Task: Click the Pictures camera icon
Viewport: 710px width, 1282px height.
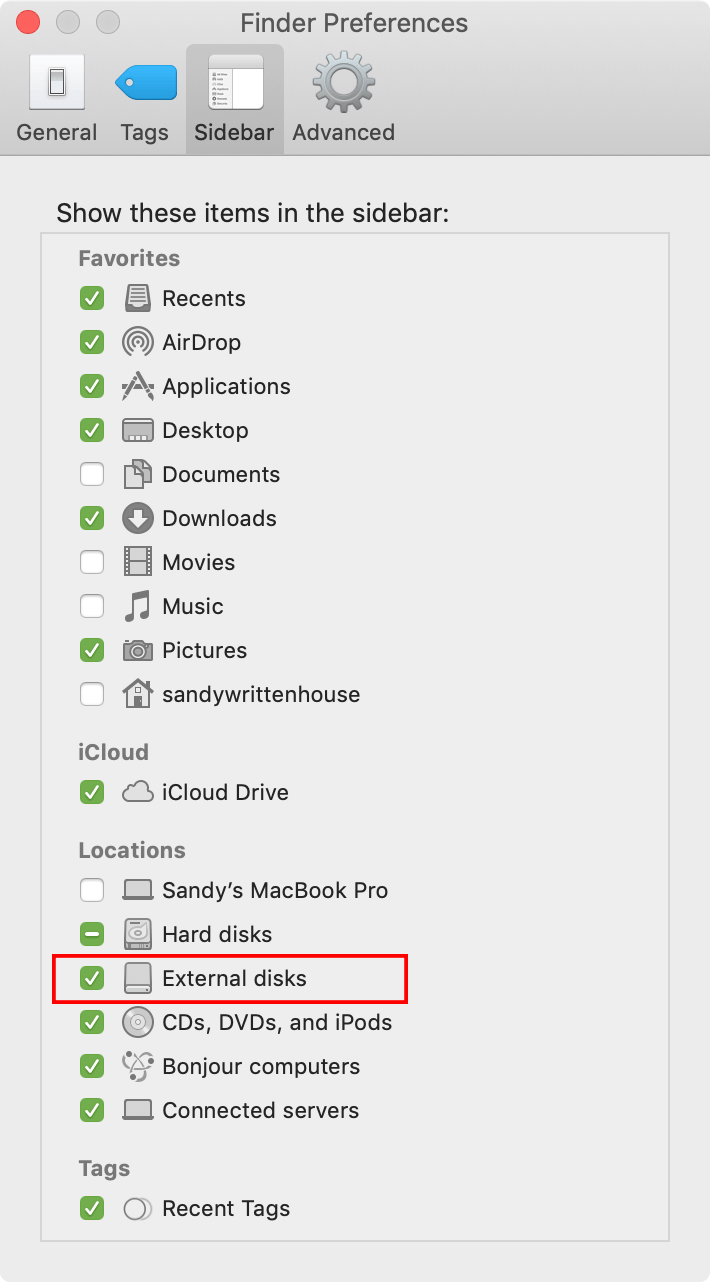Action: click(x=138, y=650)
